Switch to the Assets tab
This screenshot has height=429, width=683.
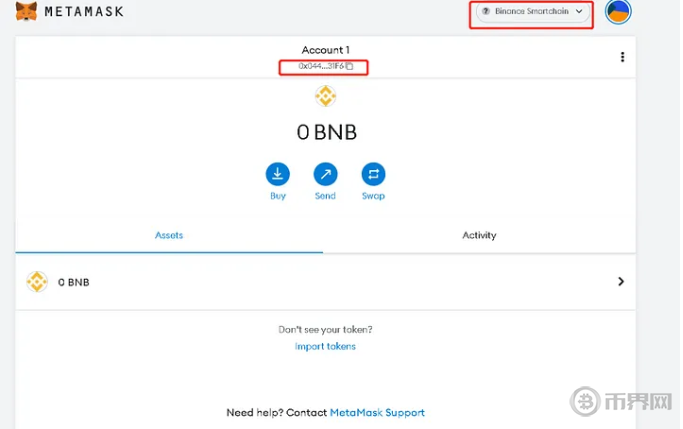pyautogui.click(x=169, y=235)
